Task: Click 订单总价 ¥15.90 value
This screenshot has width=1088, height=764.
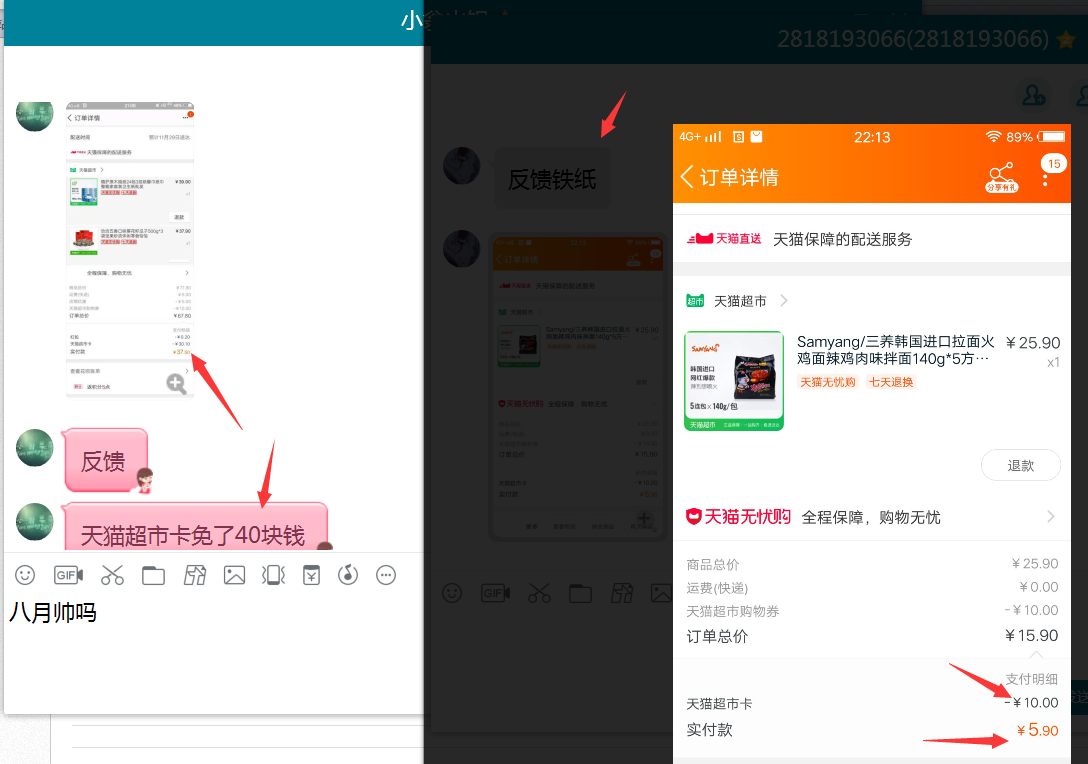Action: [1031, 635]
